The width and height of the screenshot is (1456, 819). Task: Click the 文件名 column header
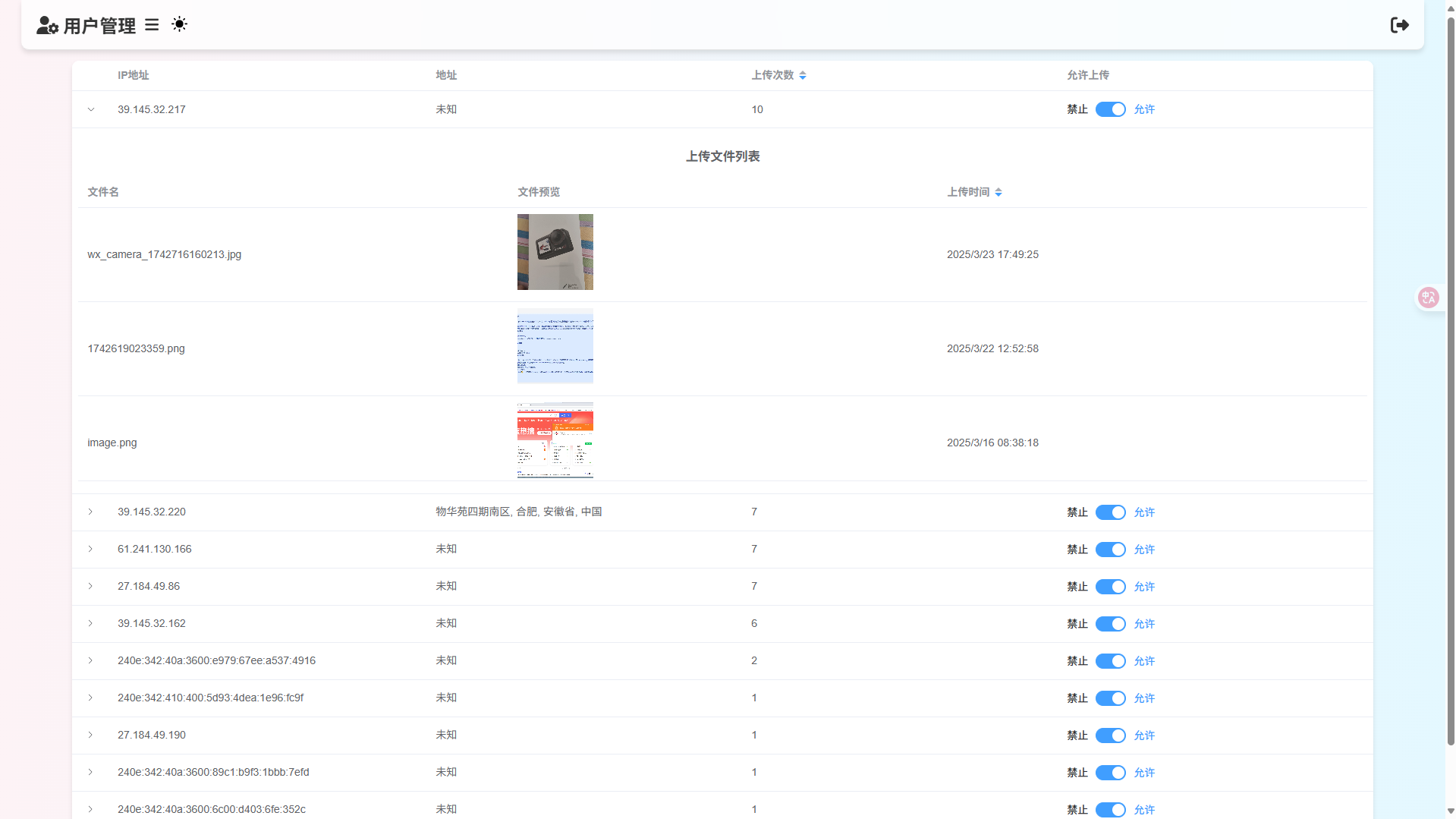[103, 192]
